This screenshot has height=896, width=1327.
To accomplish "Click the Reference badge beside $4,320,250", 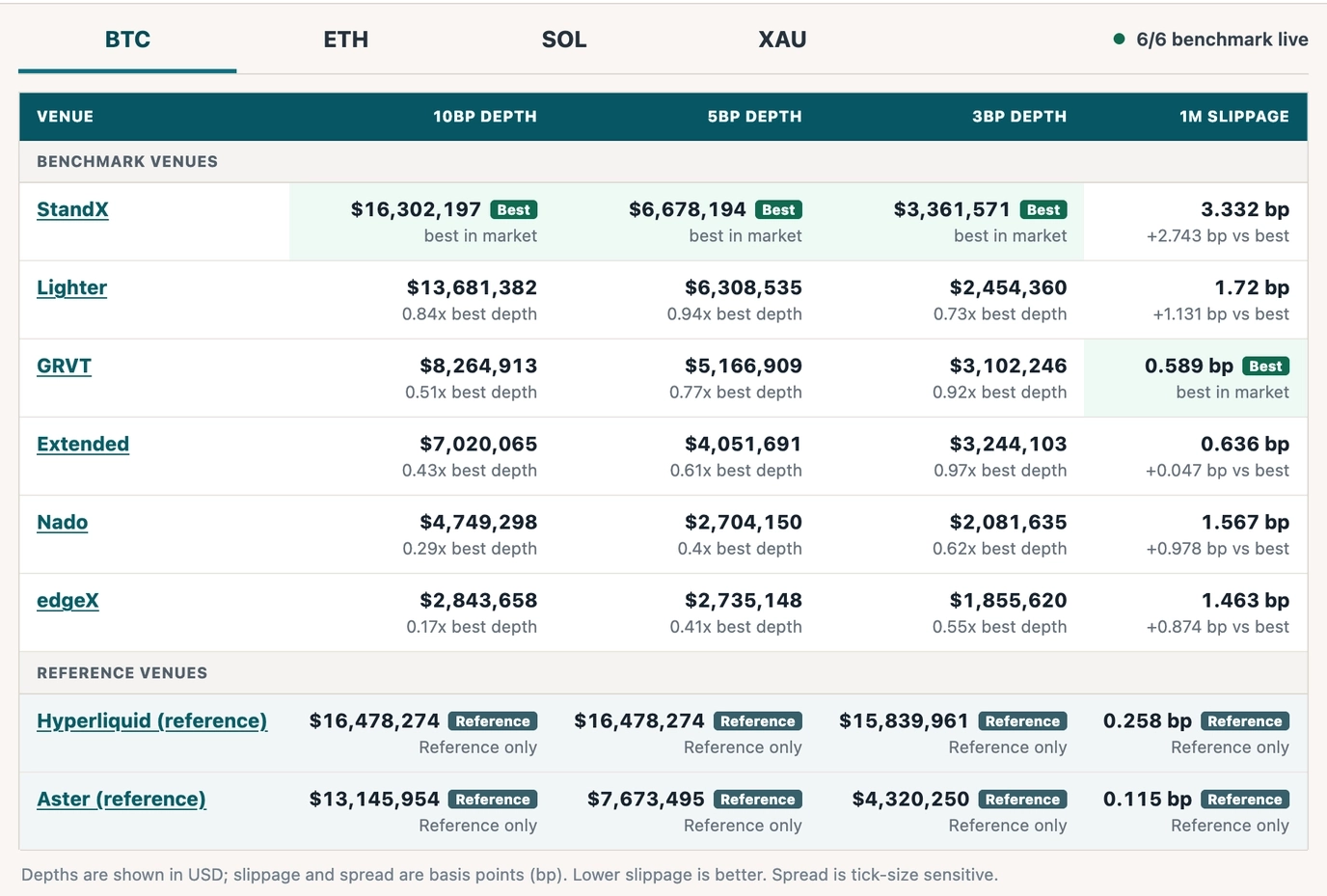I will point(1022,799).
